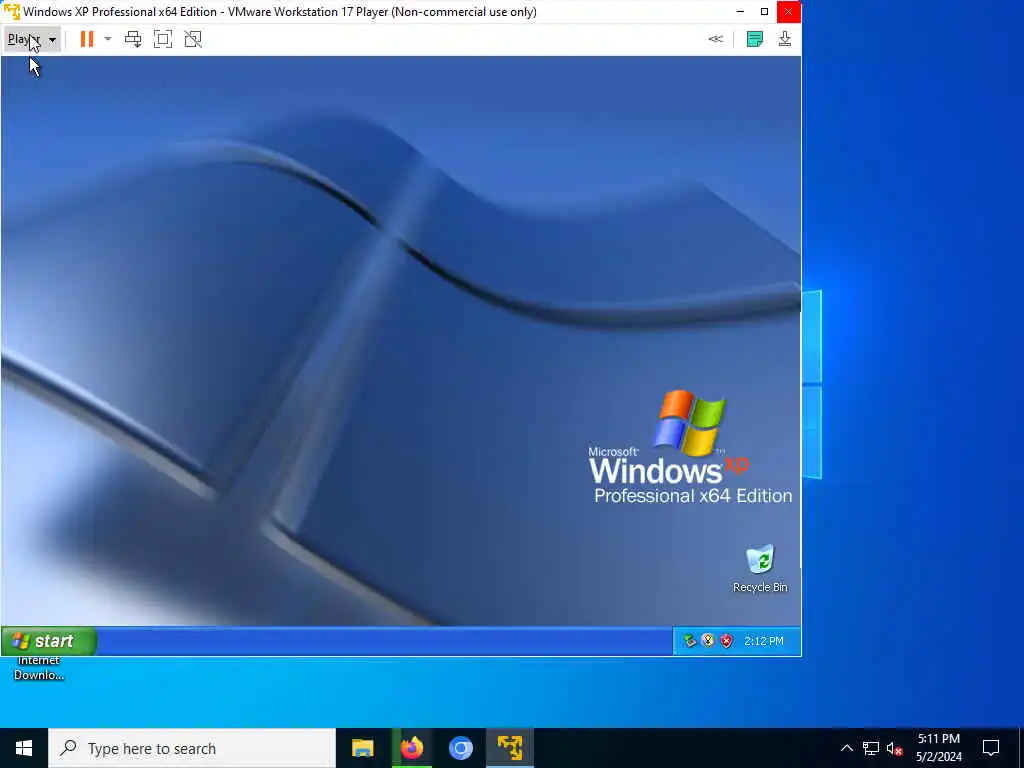Viewport: 1024px width, 768px height.
Task: Click the XP tray red security alert icon
Action: pyautogui.click(x=726, y=641)
